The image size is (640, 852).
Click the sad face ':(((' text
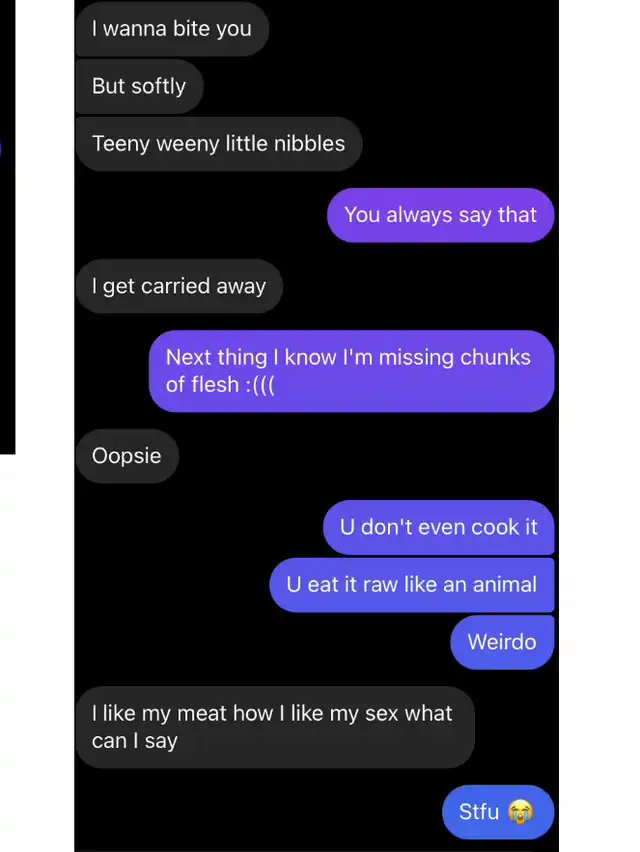coord(260,385)
